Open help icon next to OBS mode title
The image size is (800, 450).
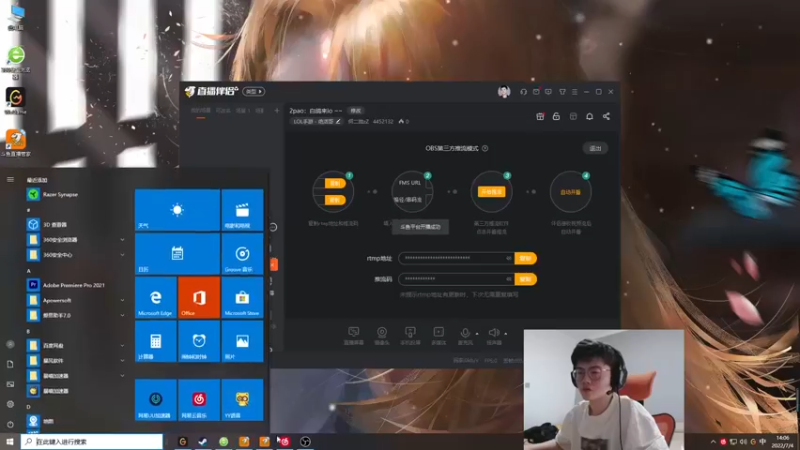click(485, 148)
